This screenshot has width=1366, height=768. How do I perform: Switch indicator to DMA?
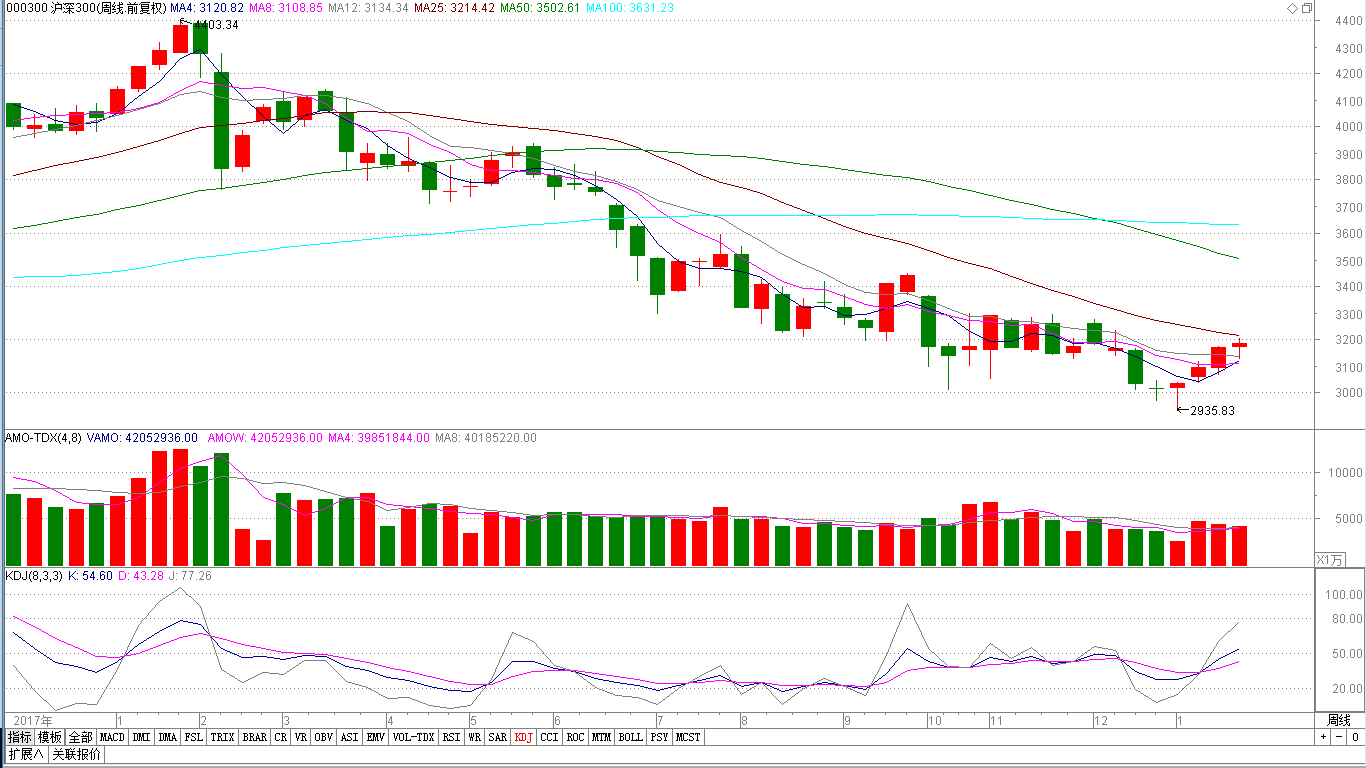[168, 737]
